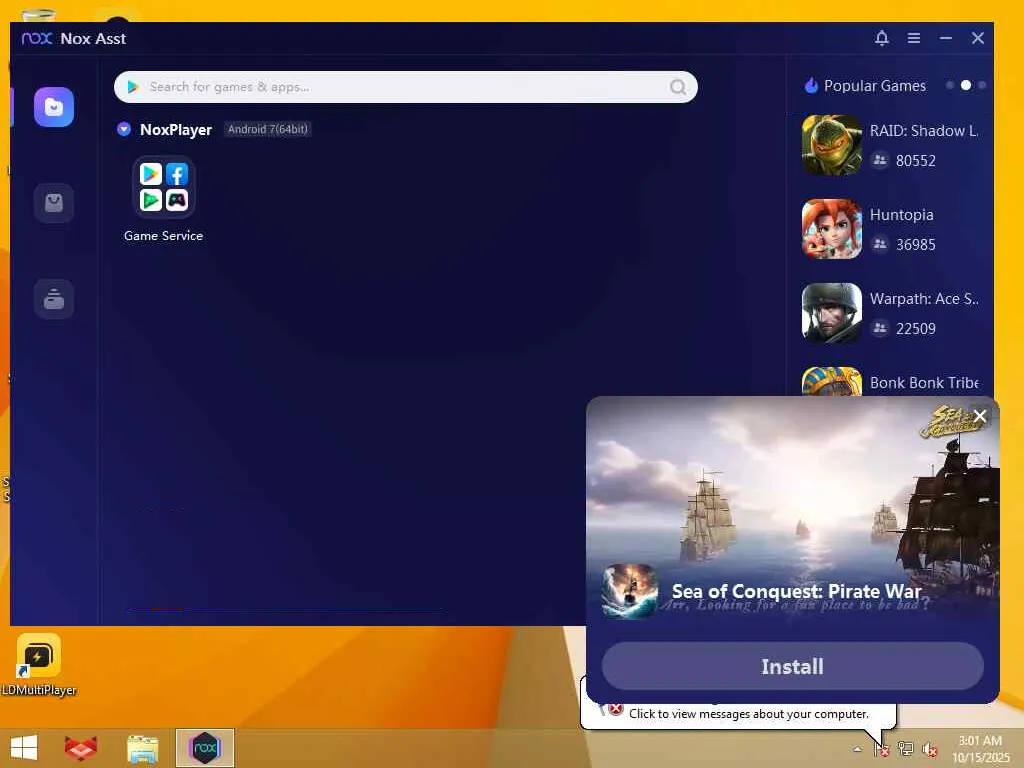Open the app store bag icon in the sidebar
This screenshot has width=1024, height=768.
click(54, 203)
